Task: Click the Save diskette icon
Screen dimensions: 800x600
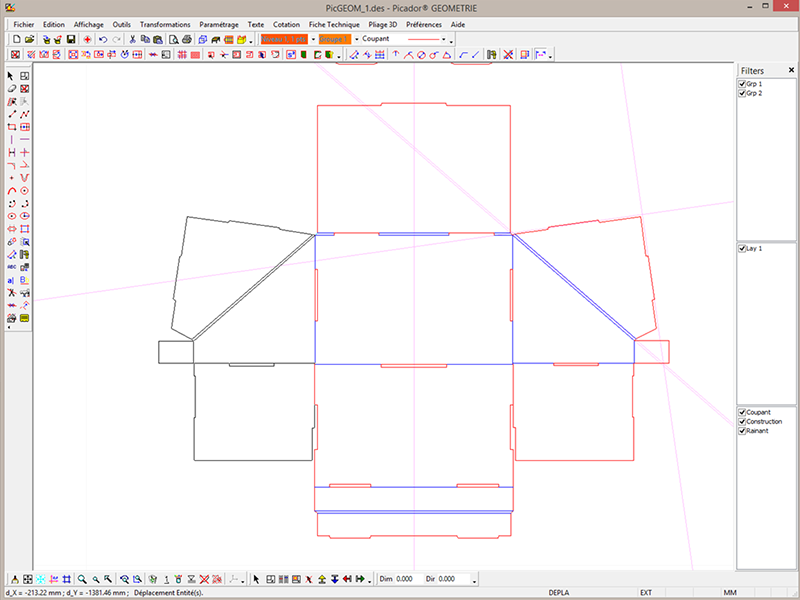Action: pos(71,39)
